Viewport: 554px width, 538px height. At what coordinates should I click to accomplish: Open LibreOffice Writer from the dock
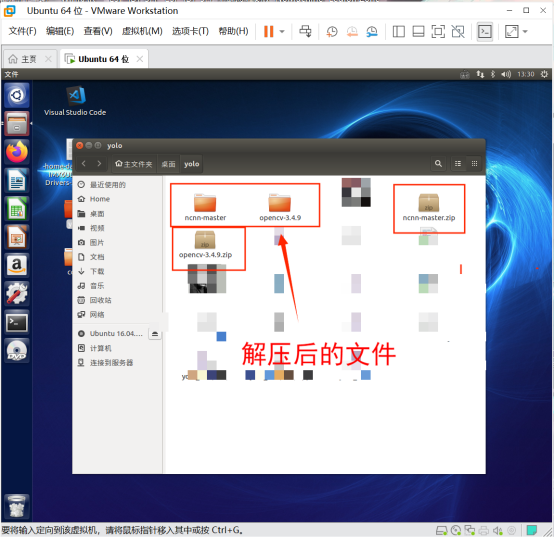[17, 180]
